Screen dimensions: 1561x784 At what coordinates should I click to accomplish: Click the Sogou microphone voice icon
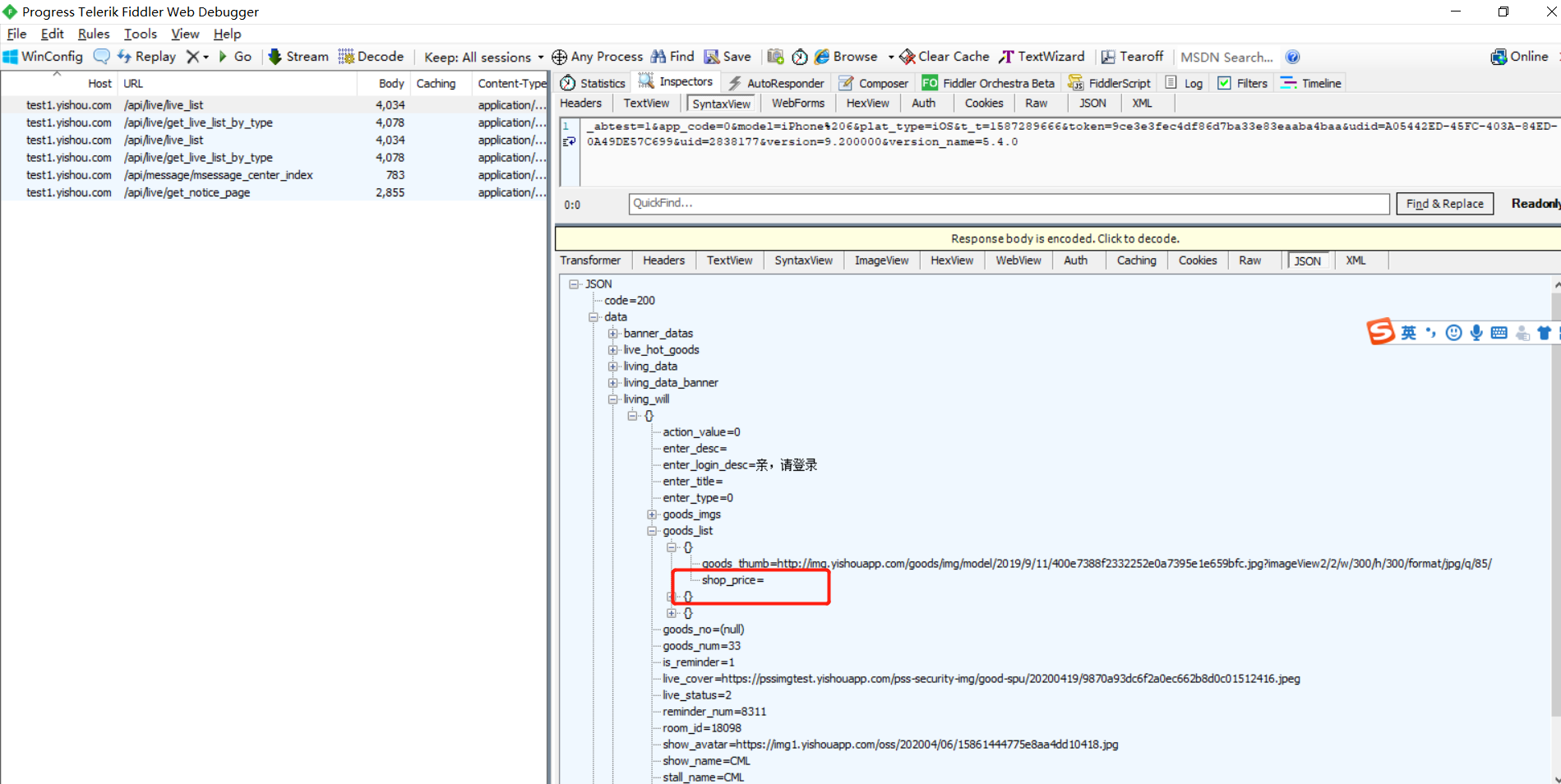[1476, 332]
